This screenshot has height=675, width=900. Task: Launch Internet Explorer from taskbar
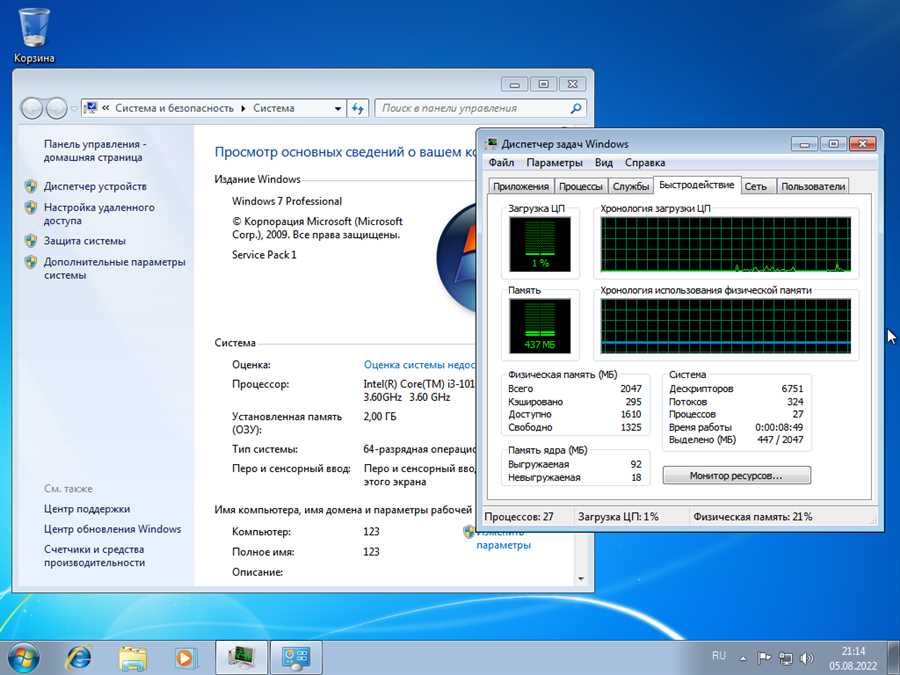pyautogui.click(x=78, y=658)
